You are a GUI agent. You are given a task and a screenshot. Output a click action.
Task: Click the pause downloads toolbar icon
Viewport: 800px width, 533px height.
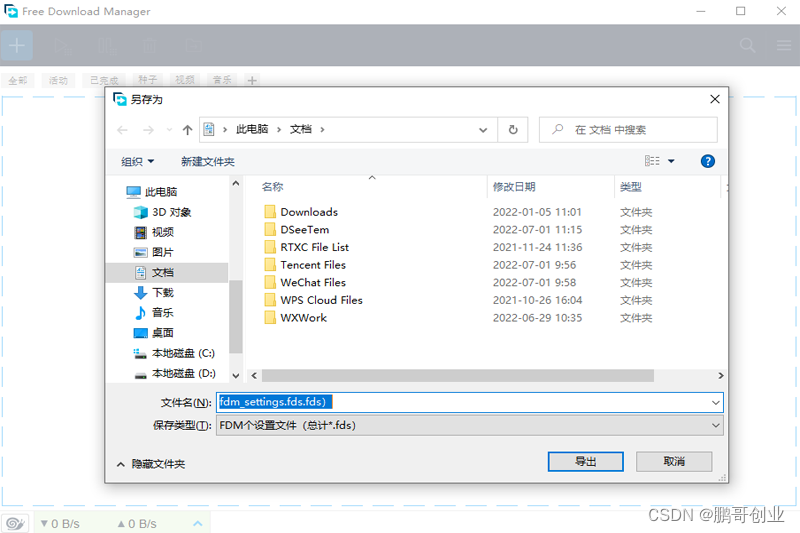point(107,46)
